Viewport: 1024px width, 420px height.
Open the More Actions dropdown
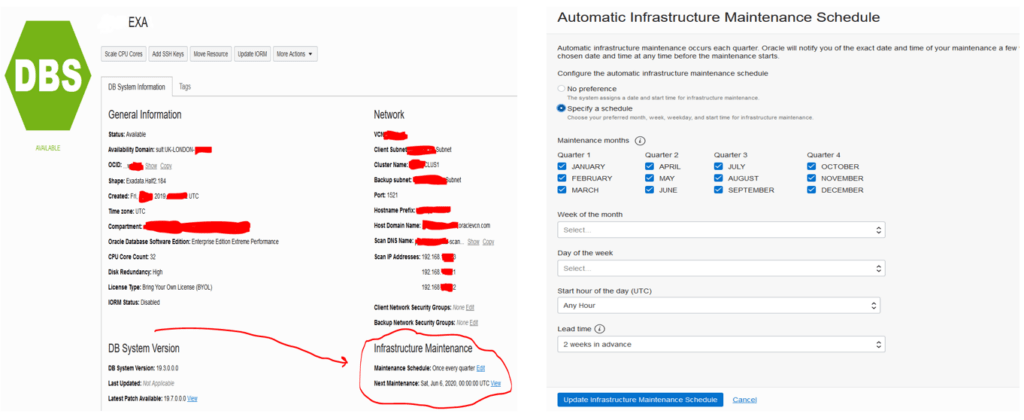click(295, 54)
